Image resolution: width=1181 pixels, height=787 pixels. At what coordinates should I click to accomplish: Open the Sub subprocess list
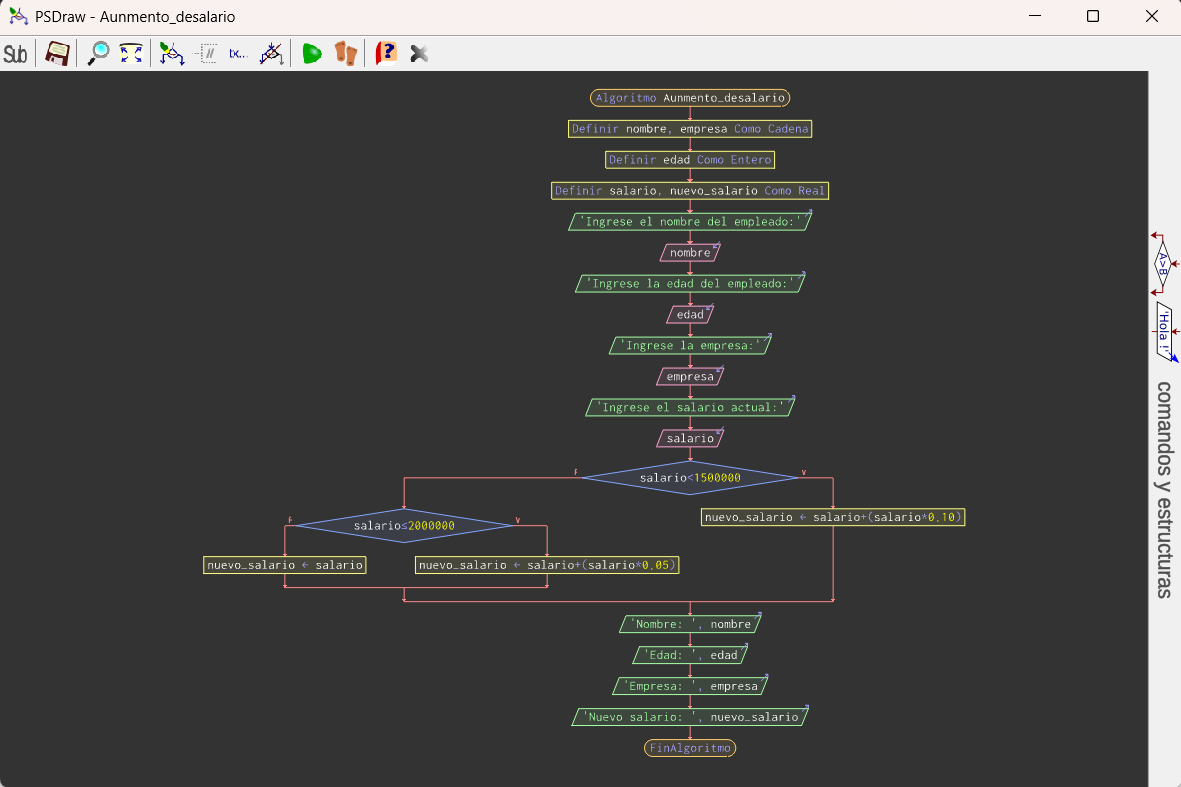(x=16, y=54)
